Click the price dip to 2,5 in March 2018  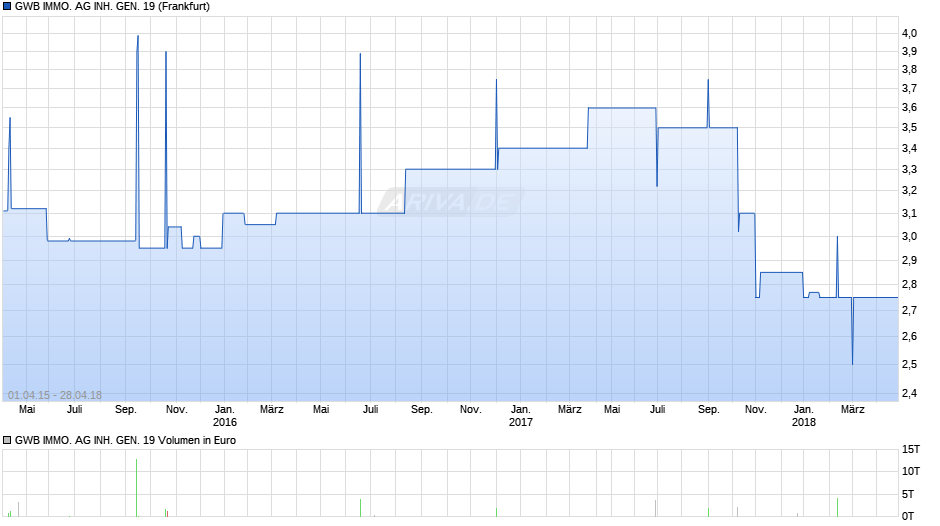(852, 363)
